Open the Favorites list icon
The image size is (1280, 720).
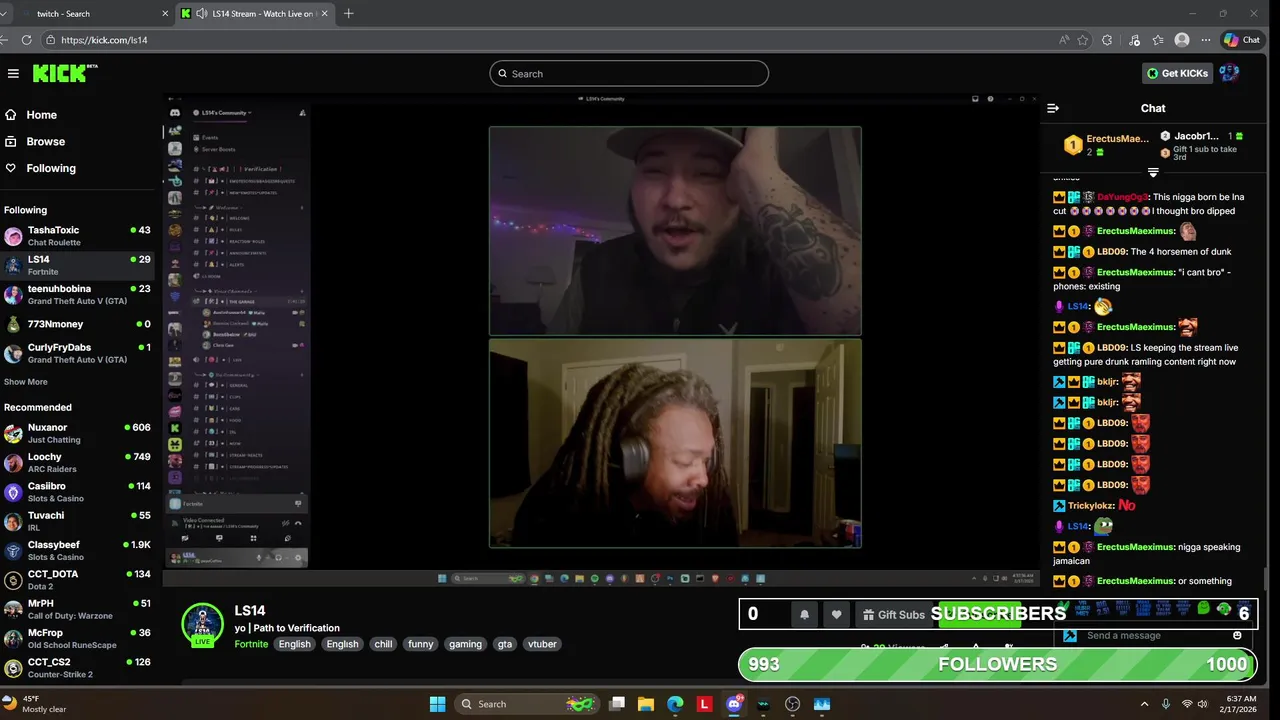pyautogui.click(x=1158, y=40)
